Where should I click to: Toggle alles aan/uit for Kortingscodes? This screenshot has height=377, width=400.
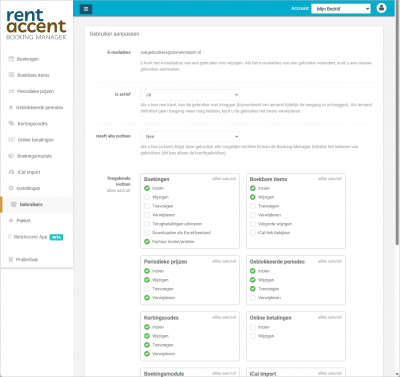pyautogui.click(x=224, y=317)
